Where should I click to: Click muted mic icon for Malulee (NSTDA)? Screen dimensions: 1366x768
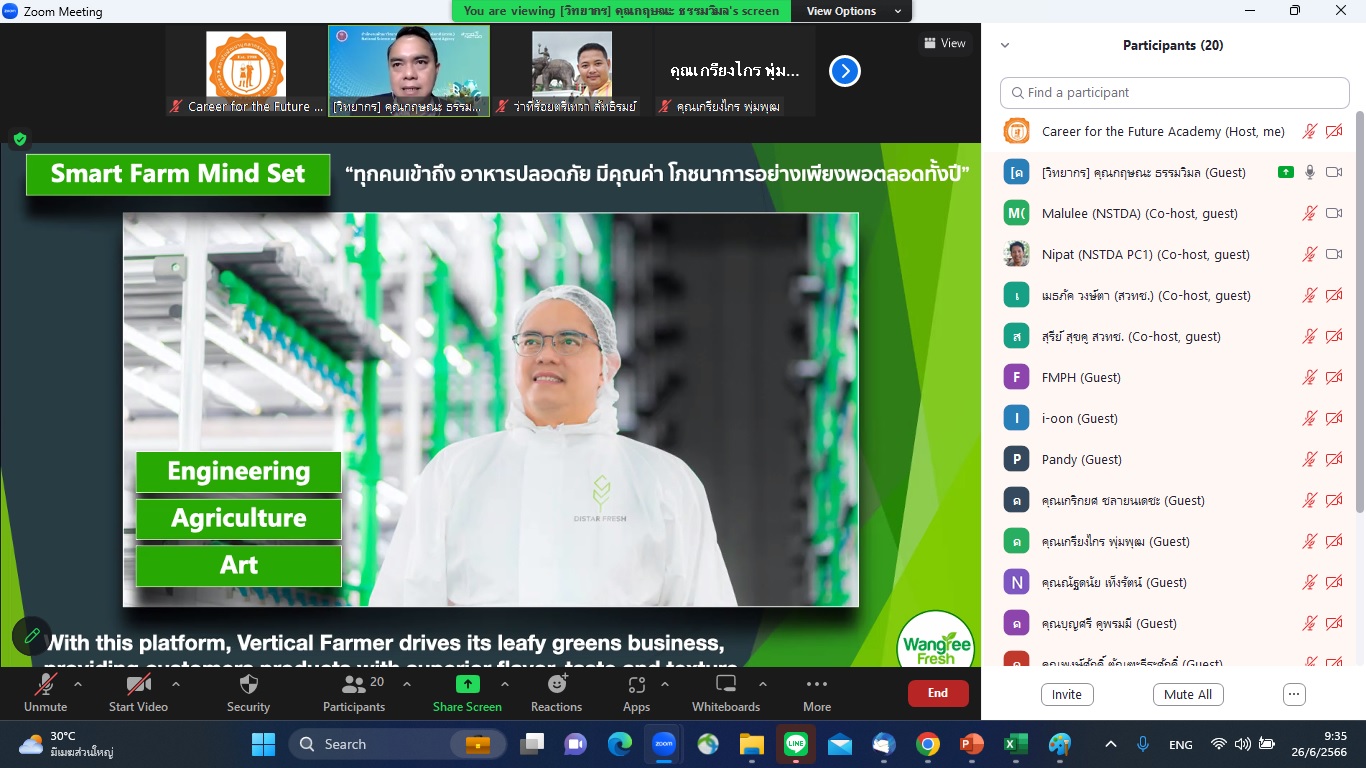pos(1309,213)
